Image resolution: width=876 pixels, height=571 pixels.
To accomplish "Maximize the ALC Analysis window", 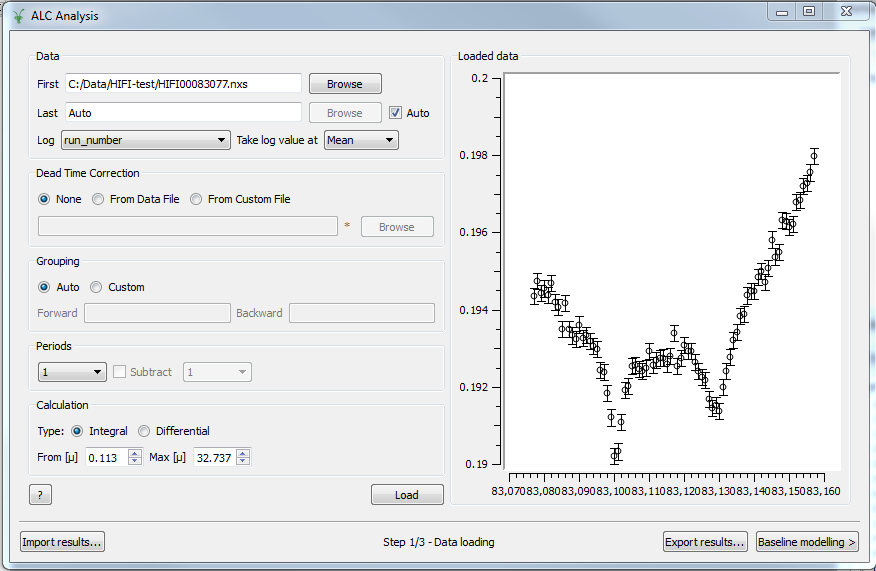I will coord(808,12).
